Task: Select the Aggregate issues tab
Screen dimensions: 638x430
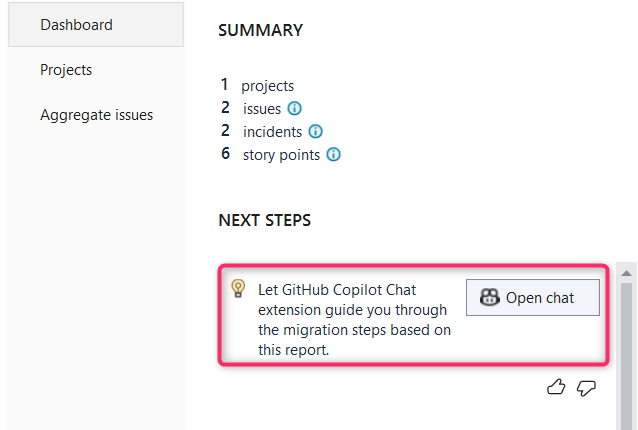Action: (x=96, y=115)
